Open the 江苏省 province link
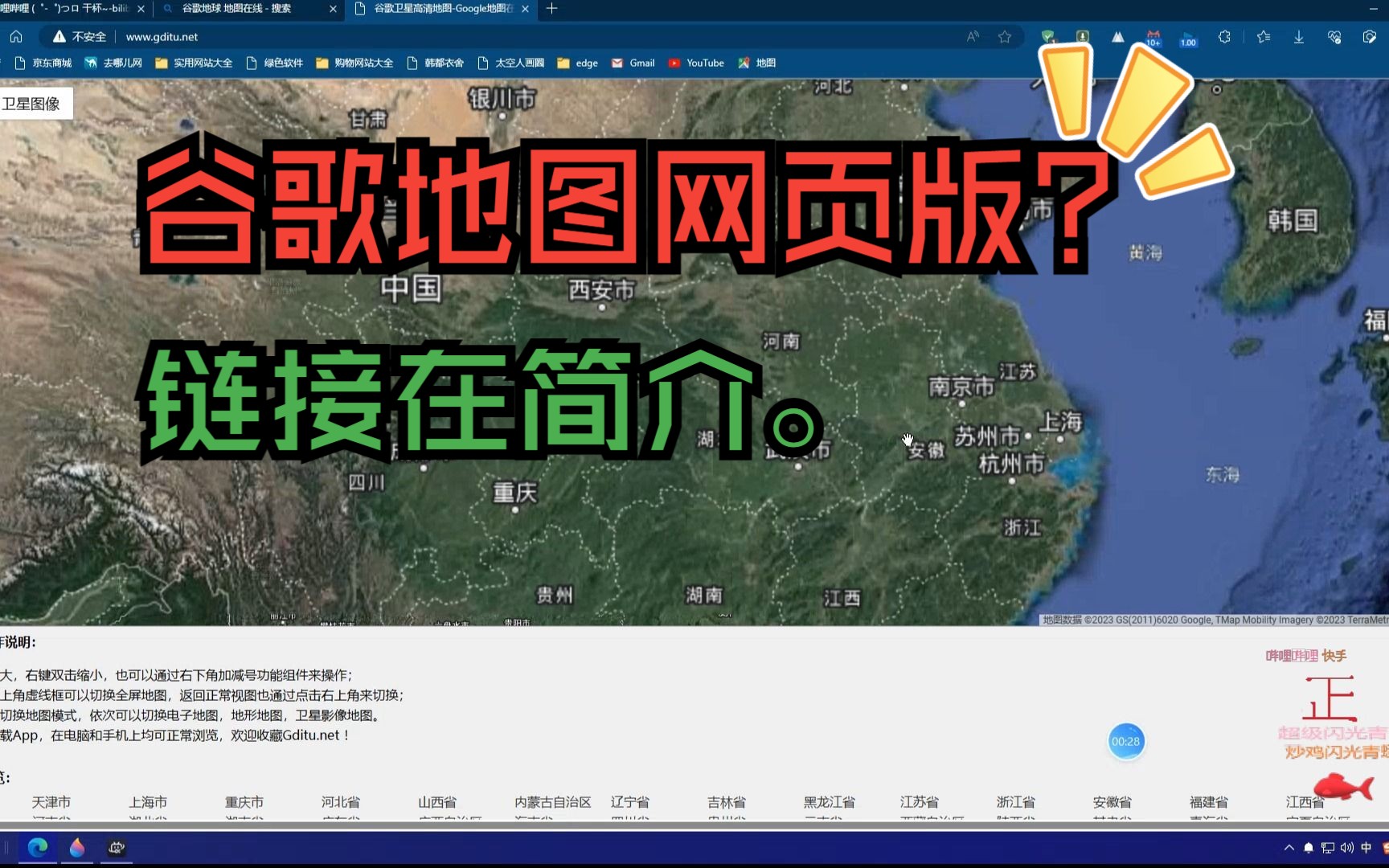 pos(920,802)
